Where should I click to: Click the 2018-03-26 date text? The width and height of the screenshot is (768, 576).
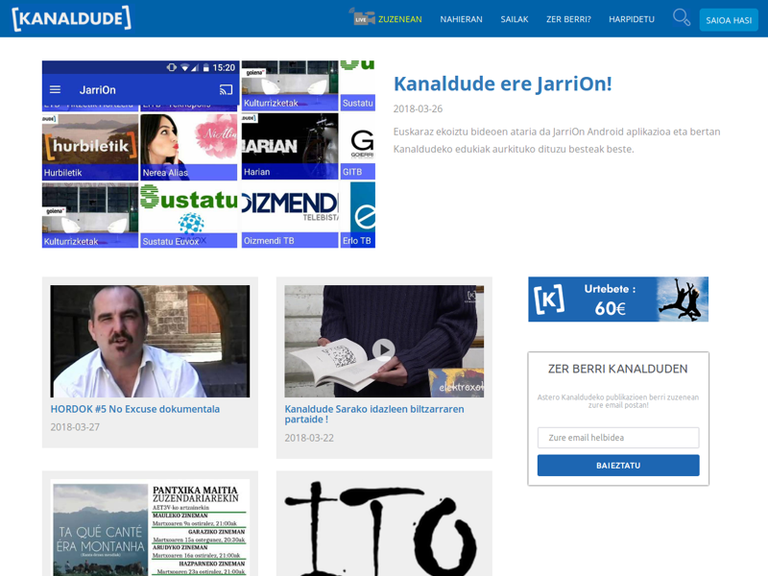click(x=418, y=109)
